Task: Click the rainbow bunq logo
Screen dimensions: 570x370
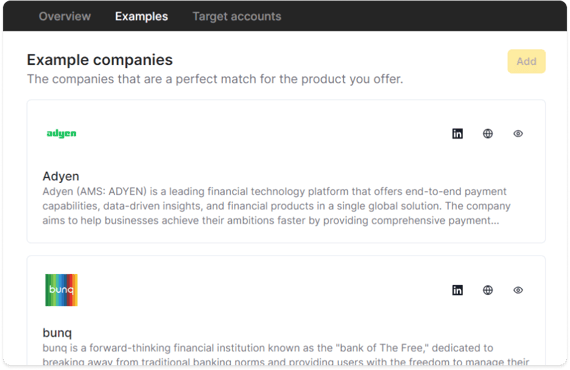Action: pyautogui.click(x=61, y=290)
